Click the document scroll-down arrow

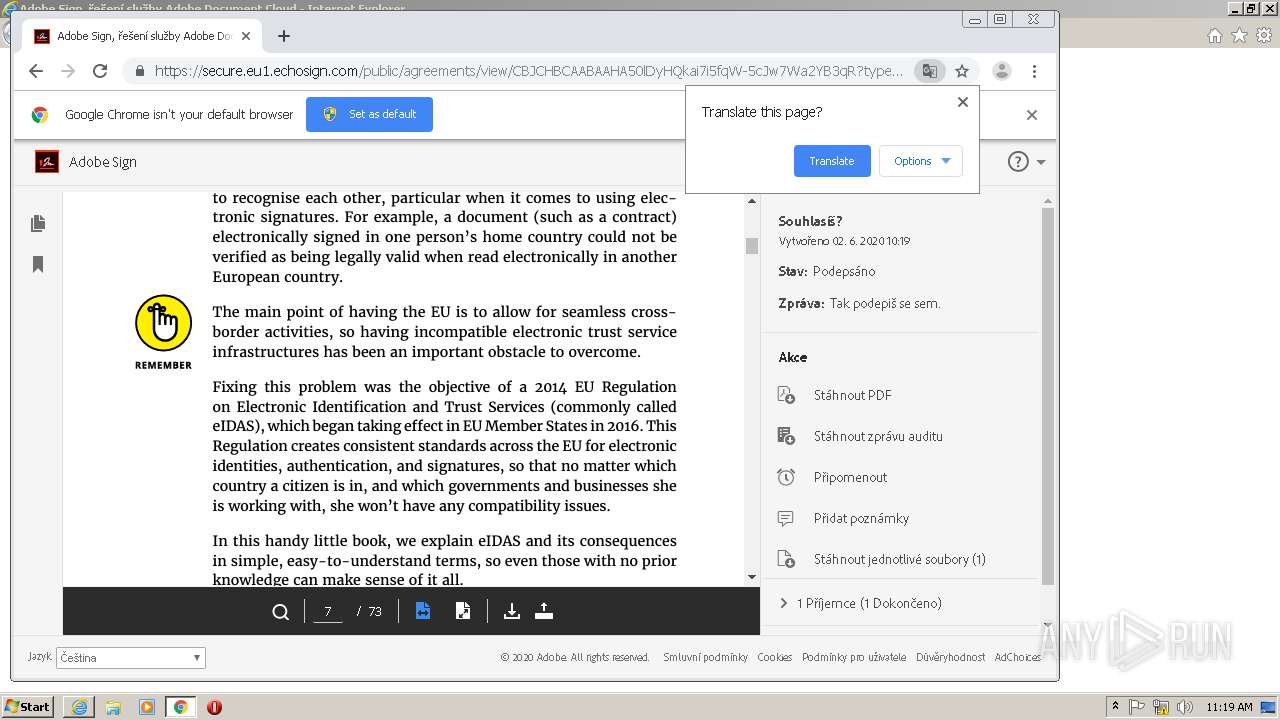click(752, 577)
